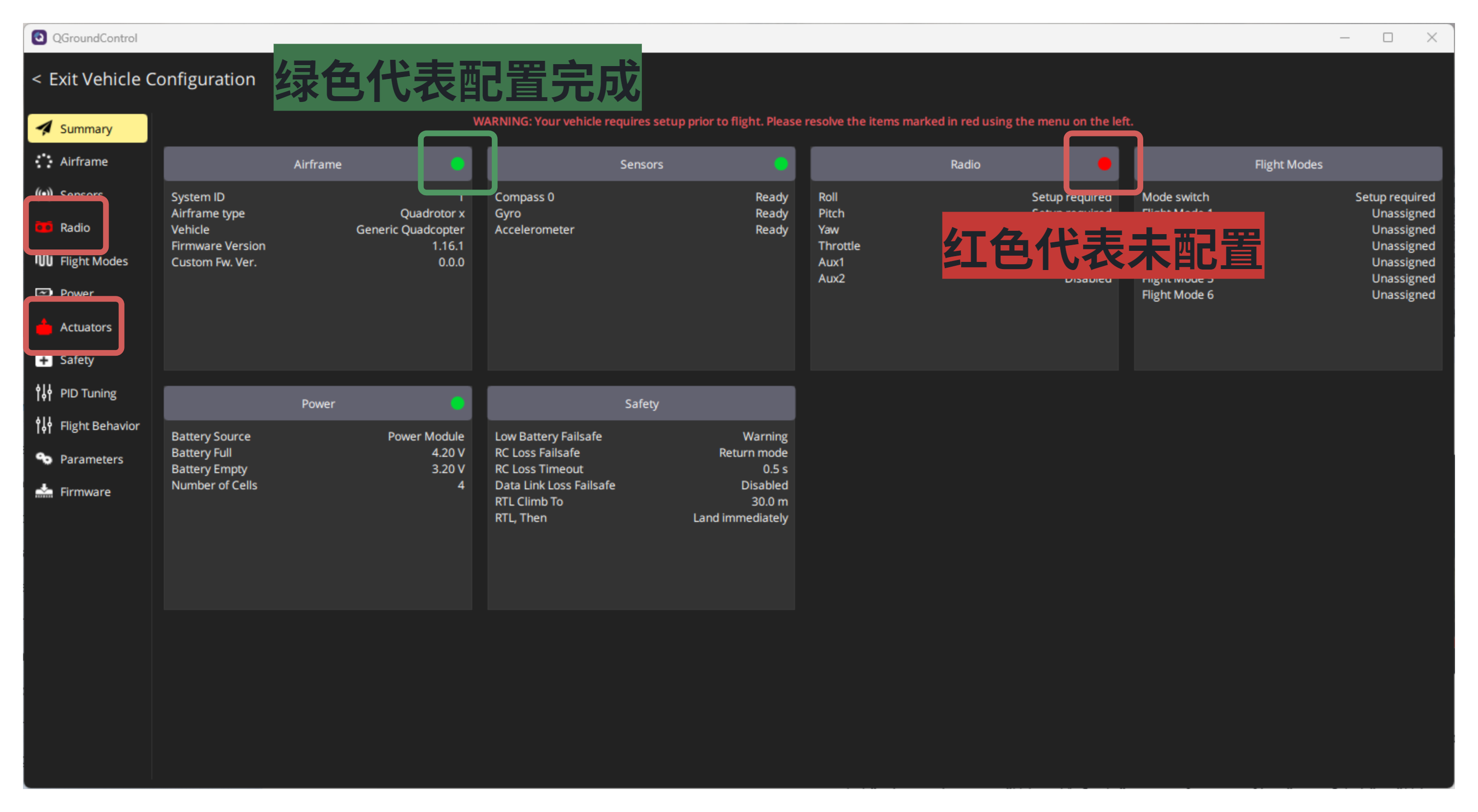This screenshot has width=1478, height=812.
Task: Click the 'Power Module' battery source value
Action: [x=426, y=436]
